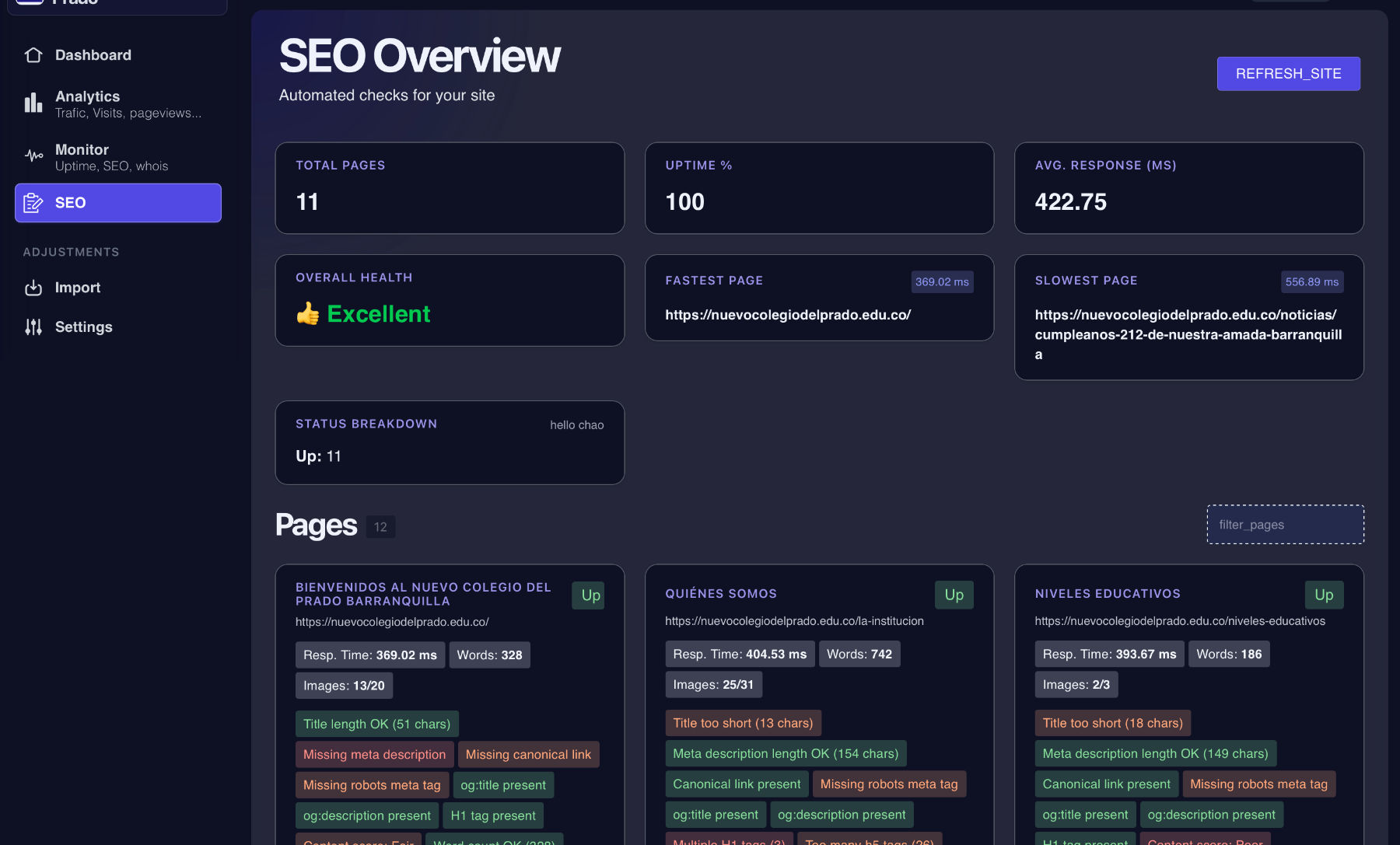Click the Words: 328 chip

489,655
